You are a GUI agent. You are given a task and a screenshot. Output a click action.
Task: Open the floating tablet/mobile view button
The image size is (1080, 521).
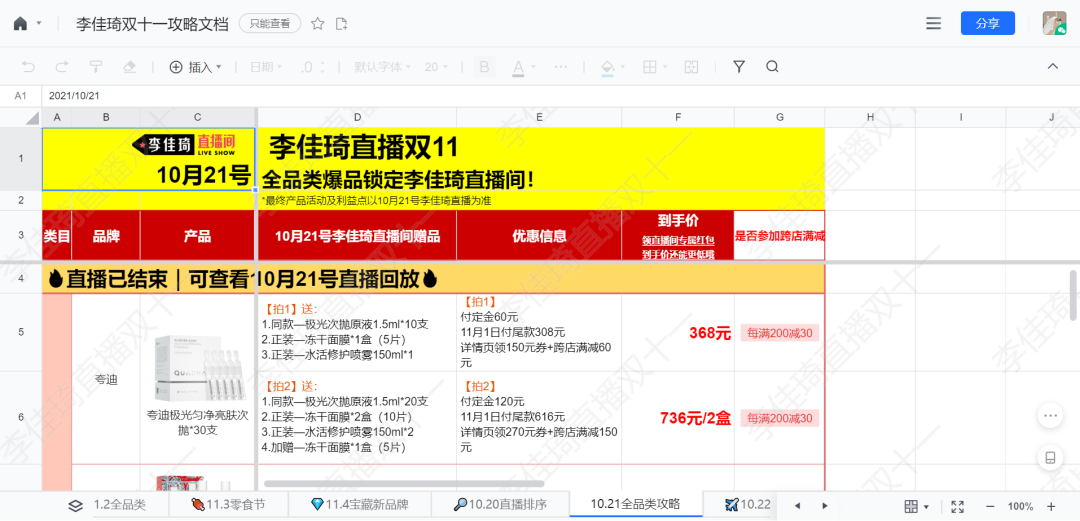[x=1050, y=458]
